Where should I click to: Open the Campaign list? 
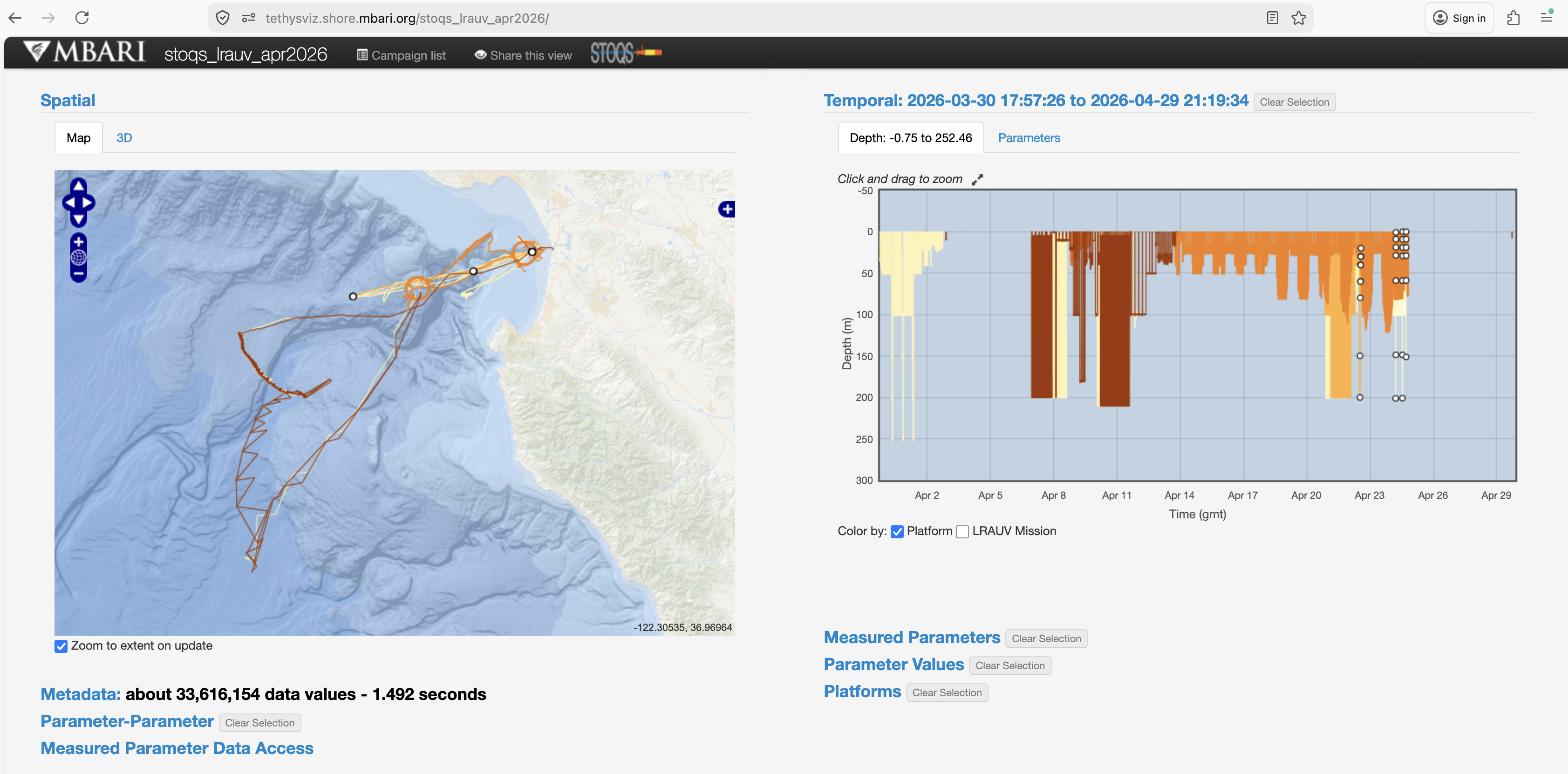pyautogui.click(x=401, y=55)
